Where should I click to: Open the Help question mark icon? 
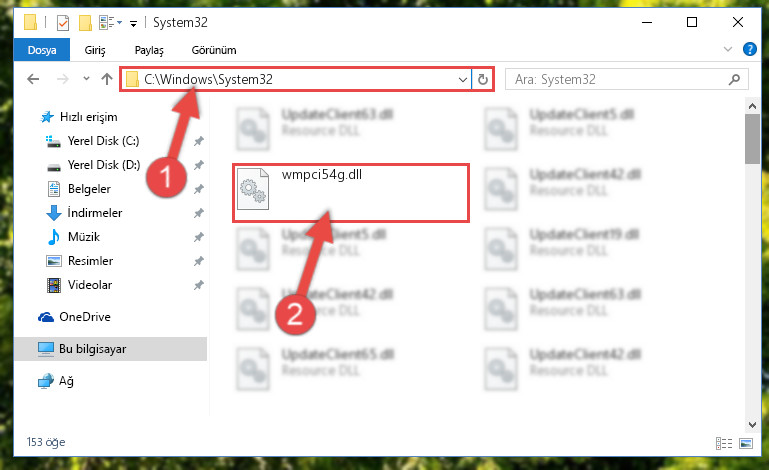pyautogui.click(x=749, y=50)
